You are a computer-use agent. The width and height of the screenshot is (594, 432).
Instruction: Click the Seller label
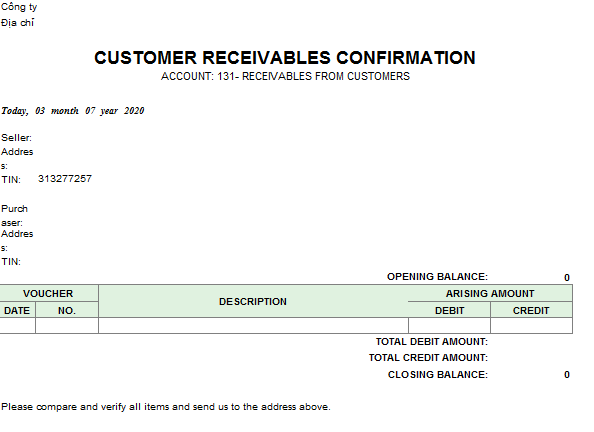[x=16, y=138]
